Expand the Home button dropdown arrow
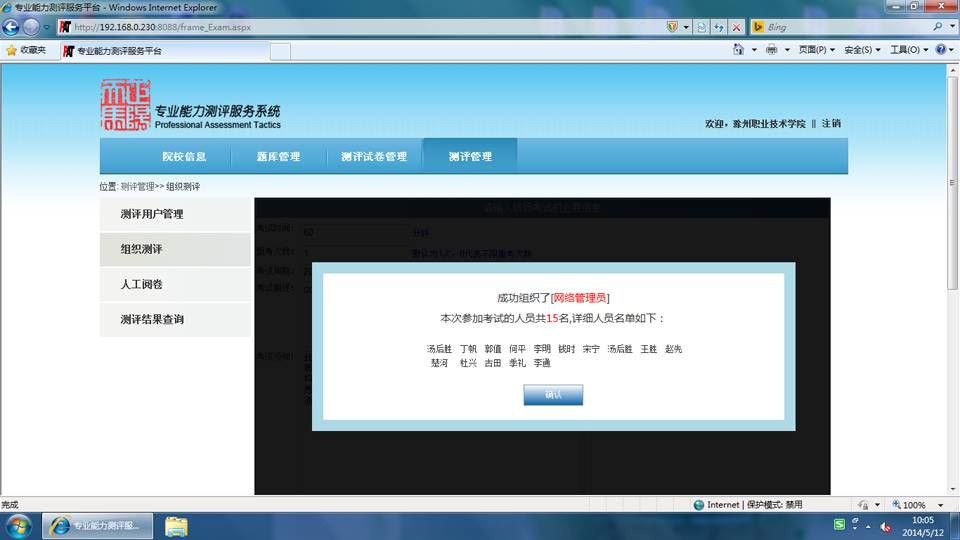Viewport: 960px width, 540px height. (x=754, y=50)
